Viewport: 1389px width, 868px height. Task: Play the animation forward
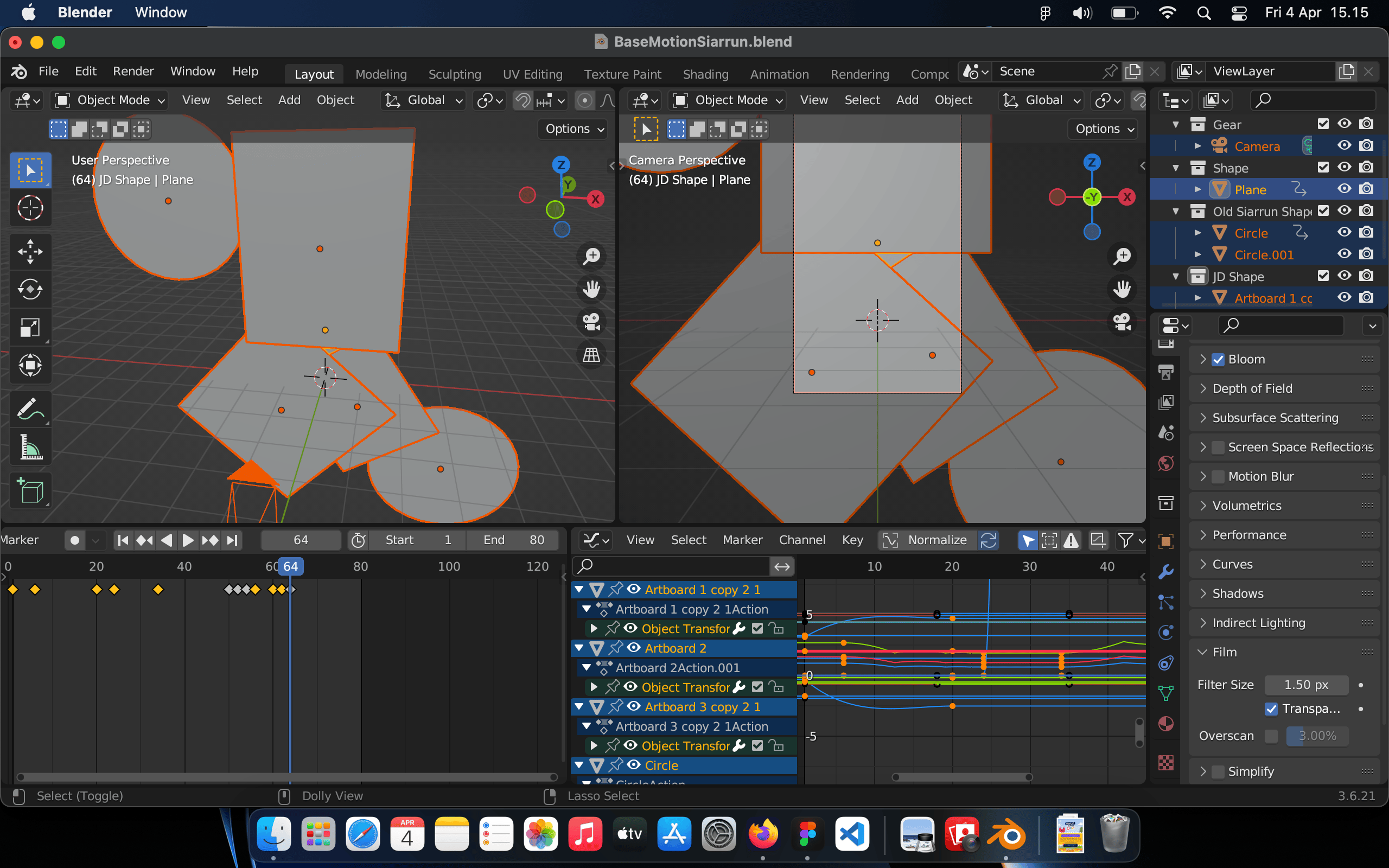coord(188,540)
